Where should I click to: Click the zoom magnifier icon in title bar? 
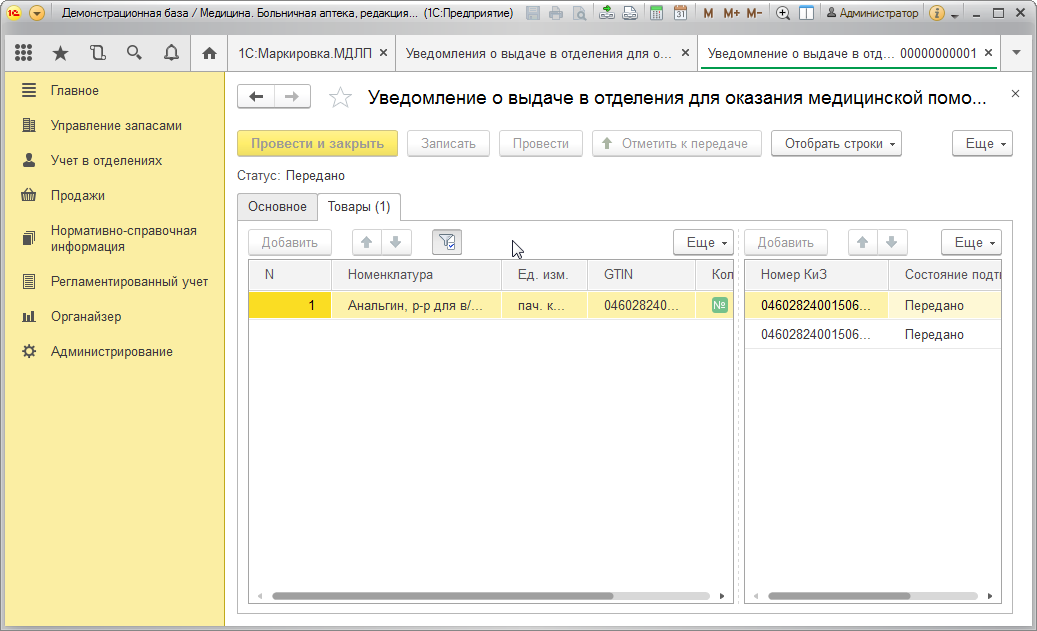(x=783, y=13)
